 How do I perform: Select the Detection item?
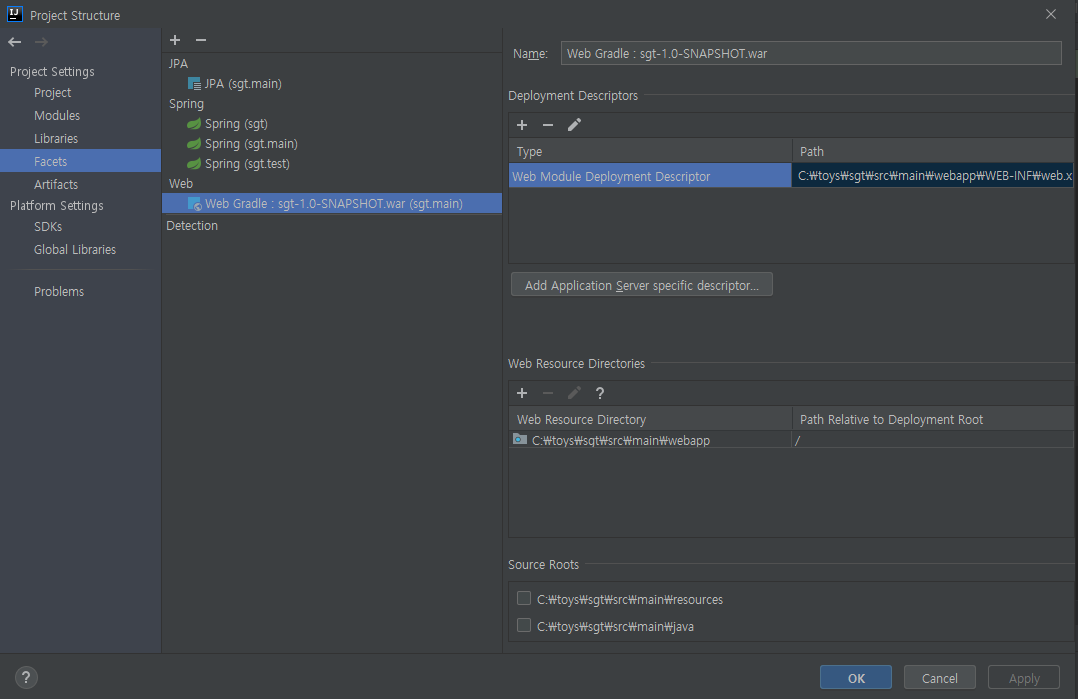point(192,225)
